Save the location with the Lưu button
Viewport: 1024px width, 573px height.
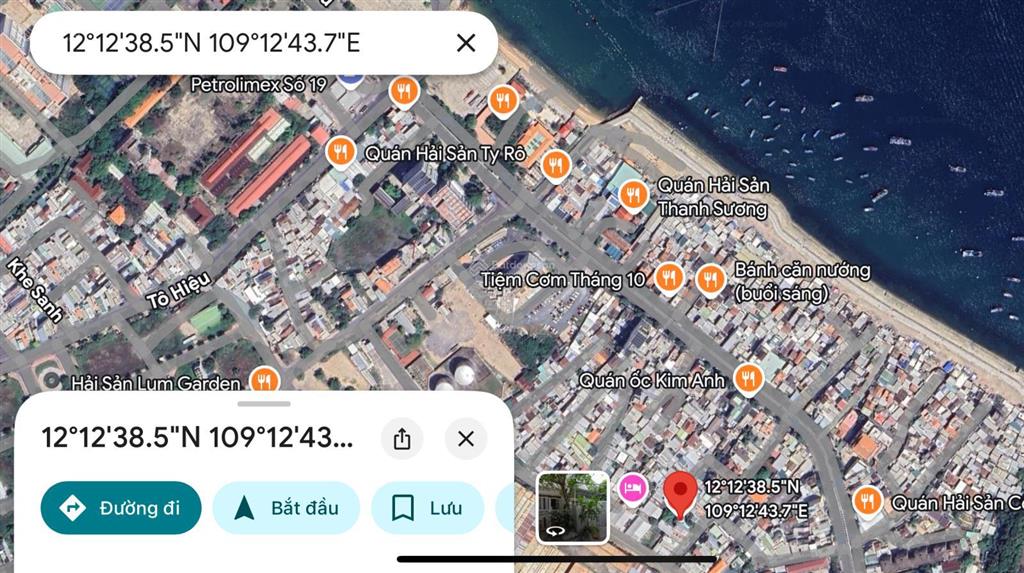point(429,508)
